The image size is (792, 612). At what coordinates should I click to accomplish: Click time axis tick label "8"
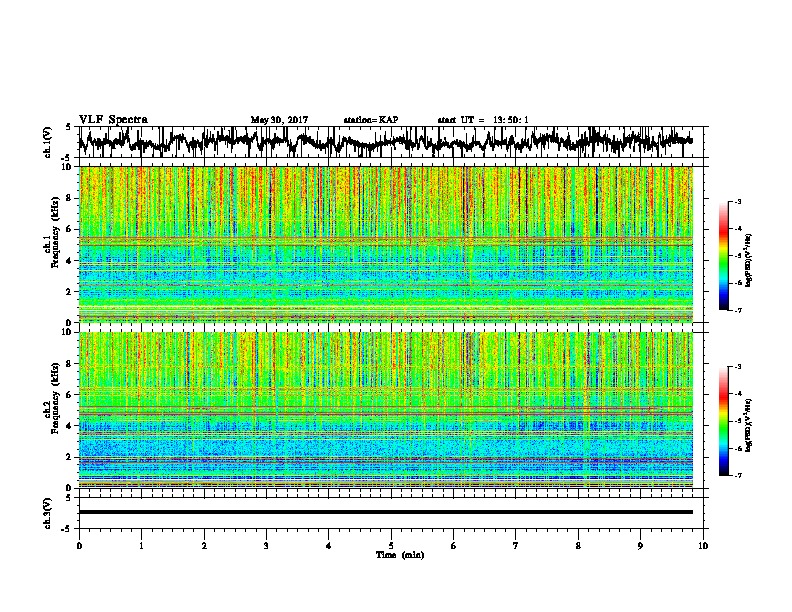[x=578, y=546]
